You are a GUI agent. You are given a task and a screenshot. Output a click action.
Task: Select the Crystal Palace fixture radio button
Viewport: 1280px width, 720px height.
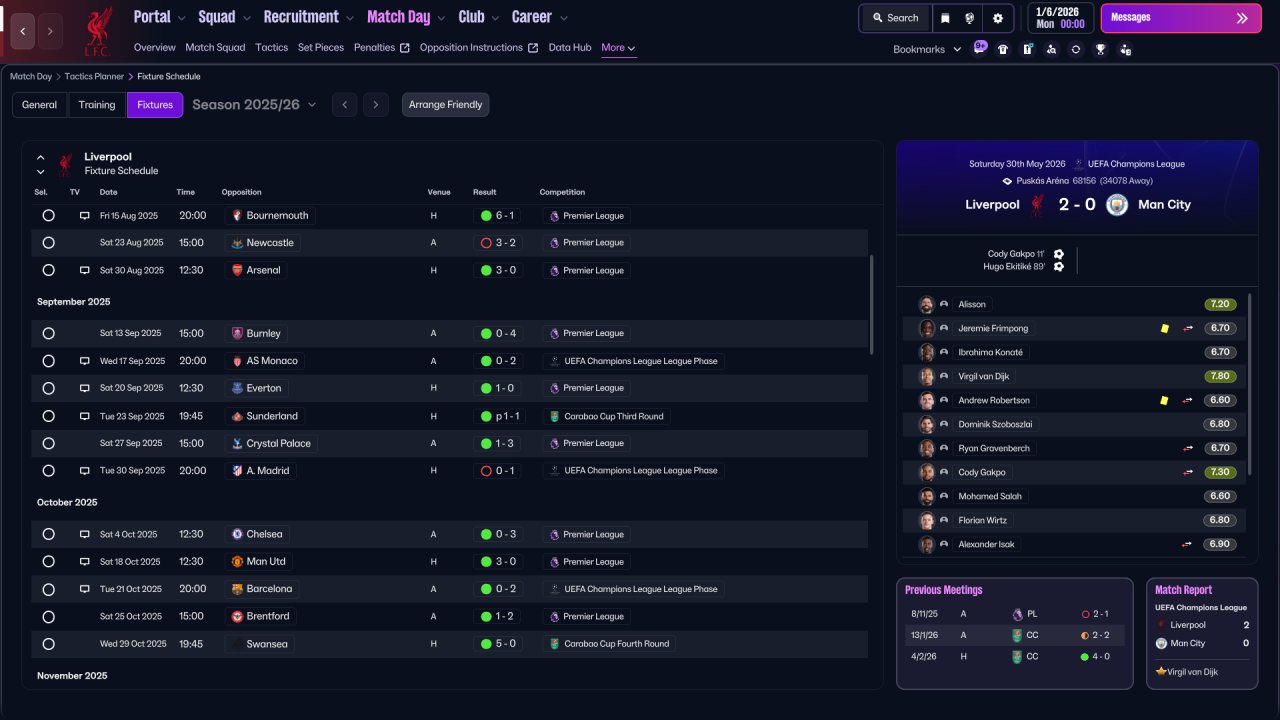coord(48,443)
